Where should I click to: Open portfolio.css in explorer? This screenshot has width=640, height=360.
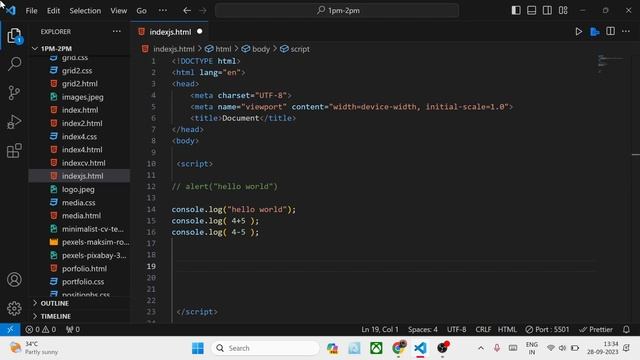(83, 282)
